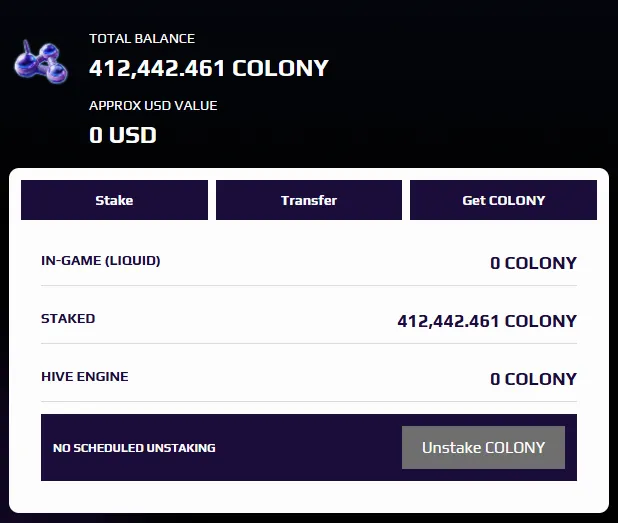Select the 0 USD value text

point(123,135)
